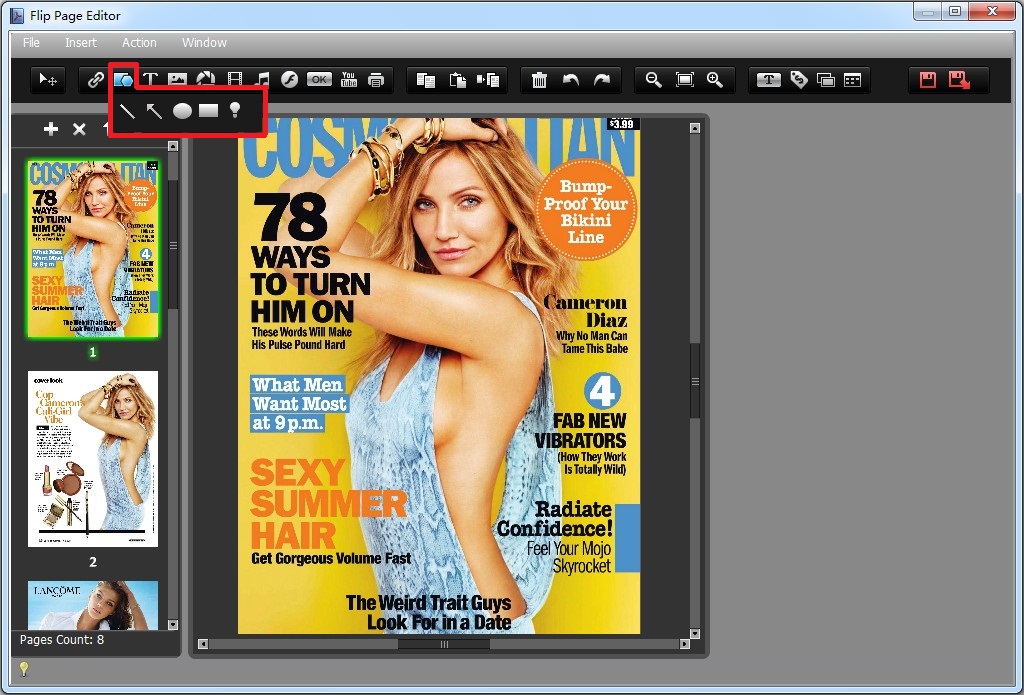This screenshot has height=695, width=1024.
Task: Embed a YouTube video
Action: tap(349, 80)
